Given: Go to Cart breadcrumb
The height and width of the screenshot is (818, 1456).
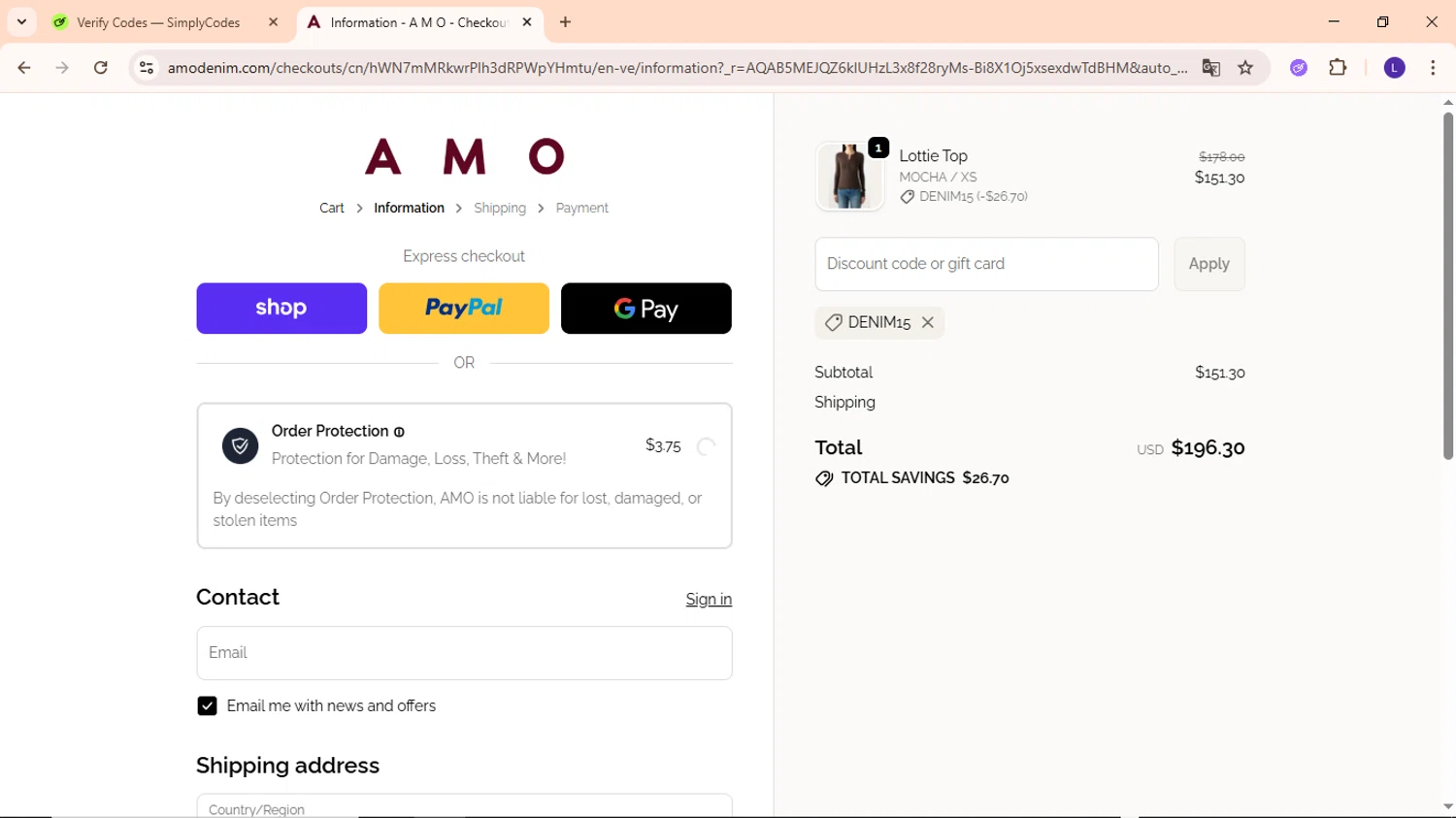Looking at the screenshot, I should (332, 208).
